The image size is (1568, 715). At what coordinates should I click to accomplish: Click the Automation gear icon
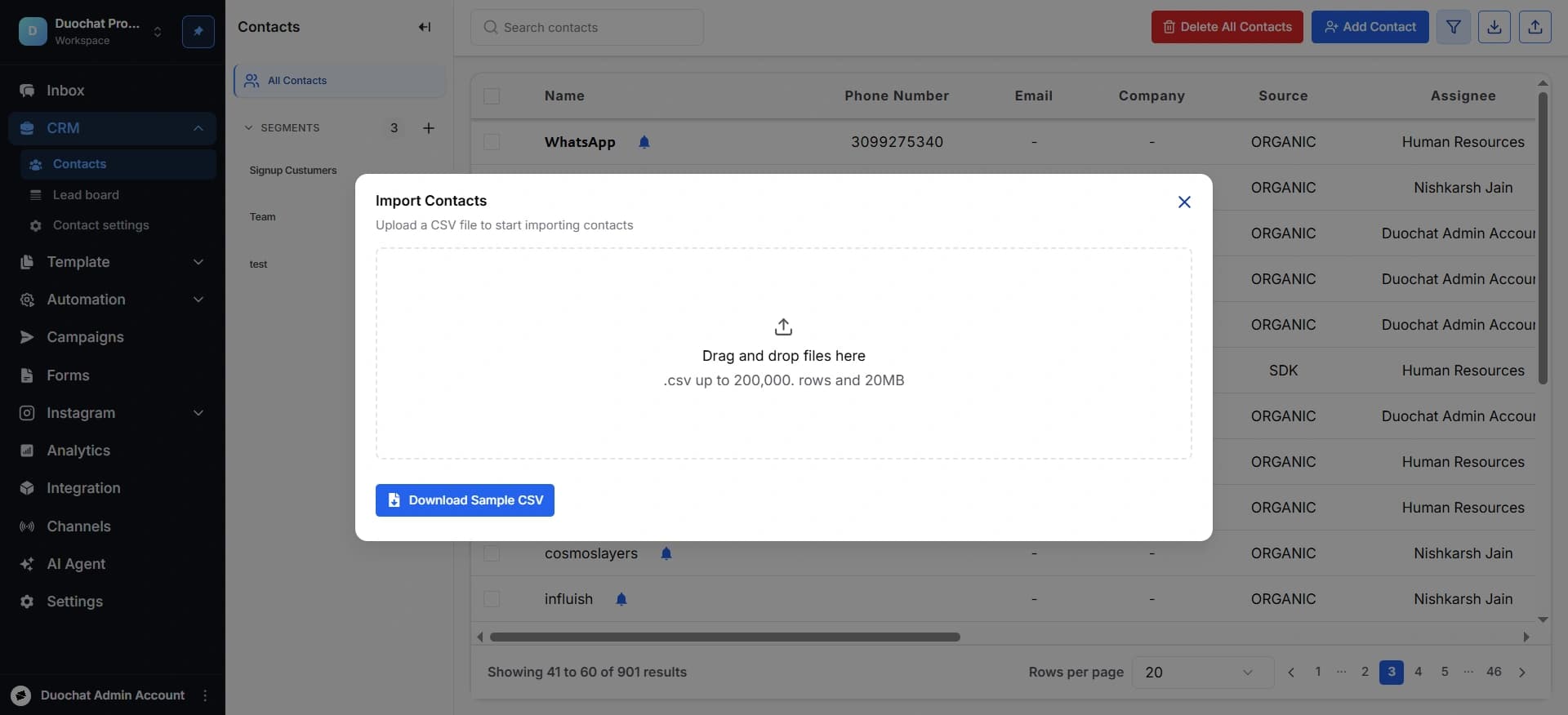[27, 300]
